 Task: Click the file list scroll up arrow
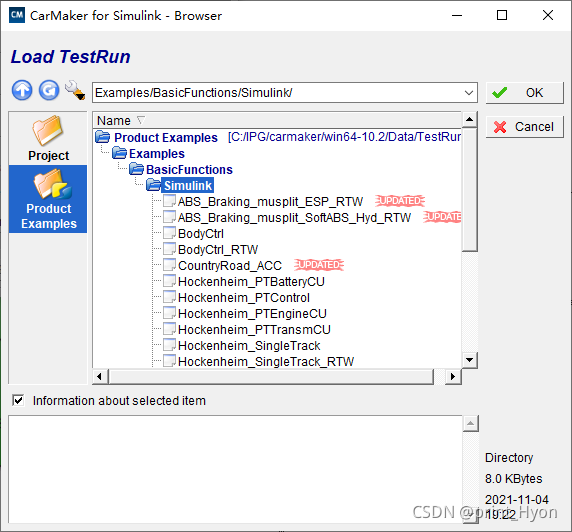[x=469, y=119]
